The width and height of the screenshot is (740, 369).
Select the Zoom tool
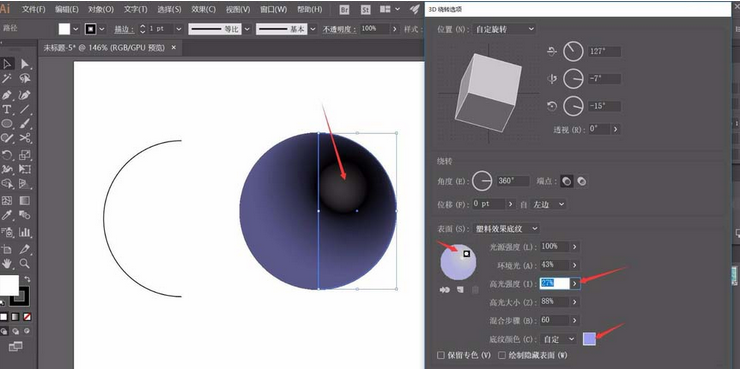(25, 263)
